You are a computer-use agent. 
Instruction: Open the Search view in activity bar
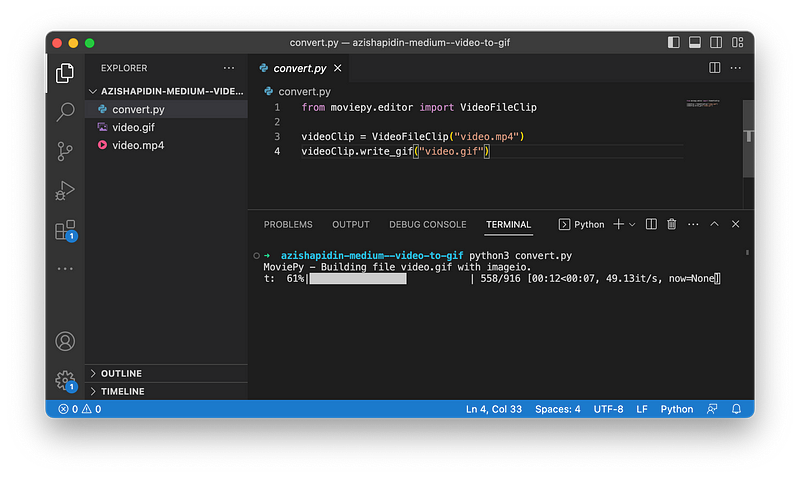click(65, 111)
